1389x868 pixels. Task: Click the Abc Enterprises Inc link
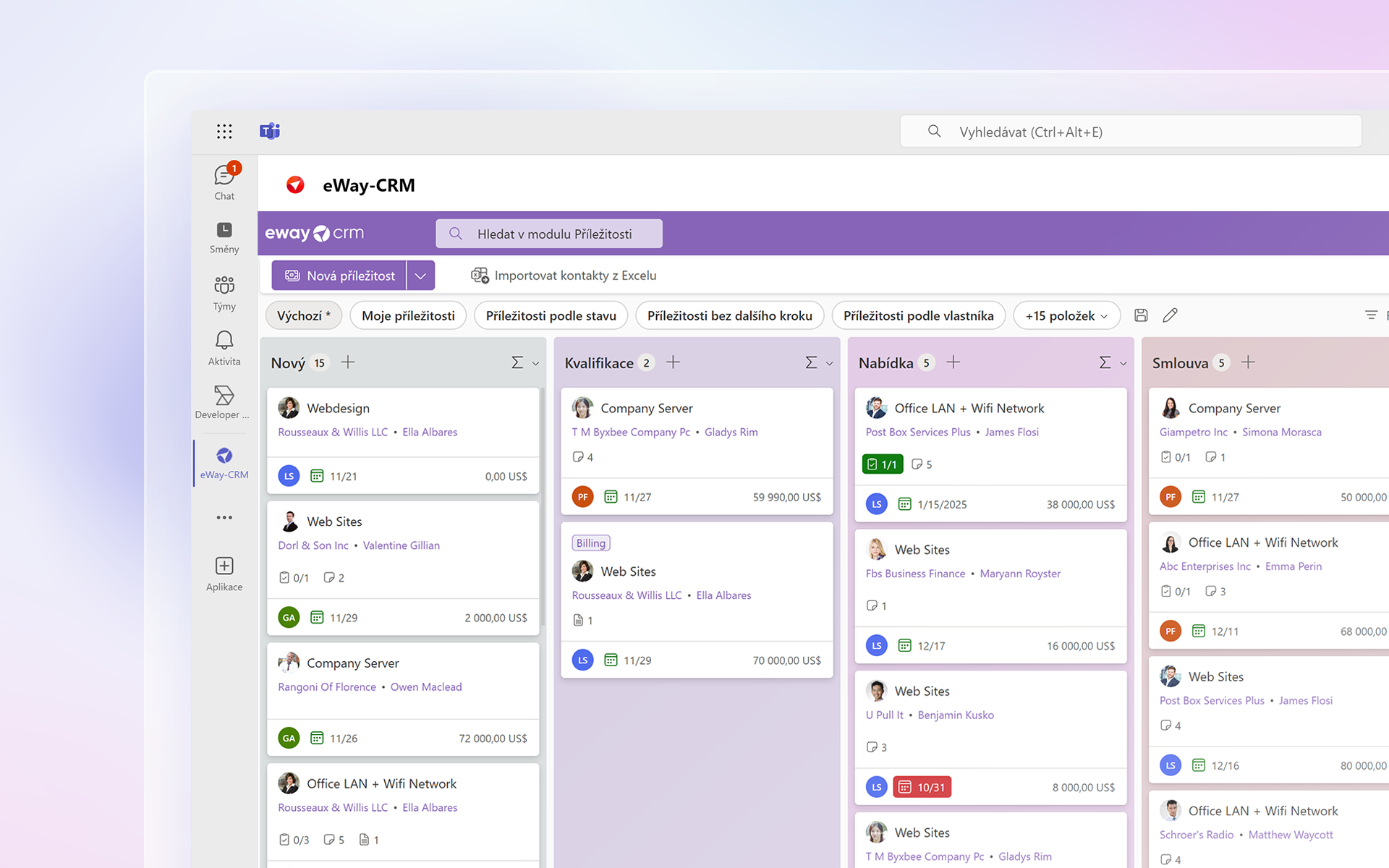pyautogui.click(x=1205, y=566)
